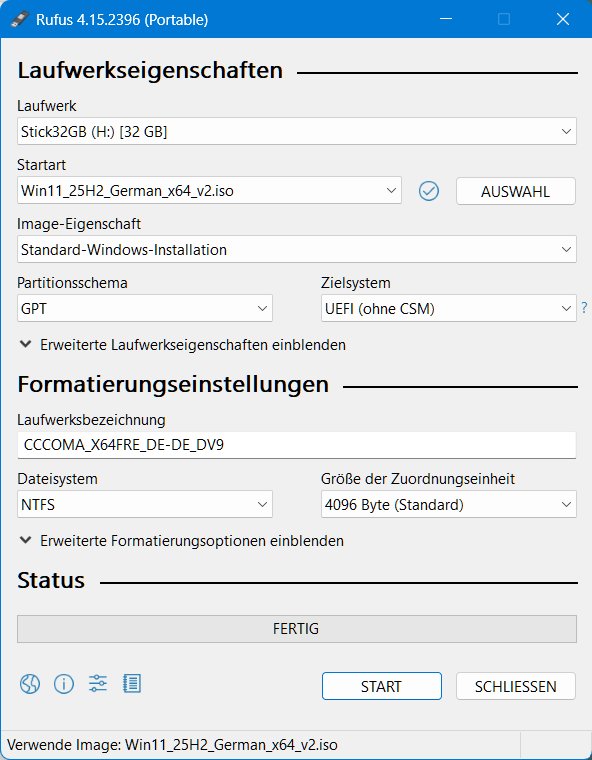Open the Partitionsschema GPT dropdown
The height and width of the screenshot is (760, 592).
(x=145, y=308)
